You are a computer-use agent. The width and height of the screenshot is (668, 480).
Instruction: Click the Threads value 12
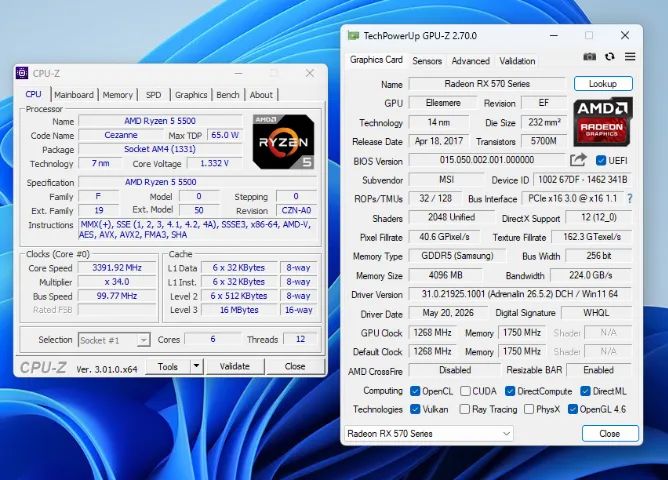[x=300, y=339]
